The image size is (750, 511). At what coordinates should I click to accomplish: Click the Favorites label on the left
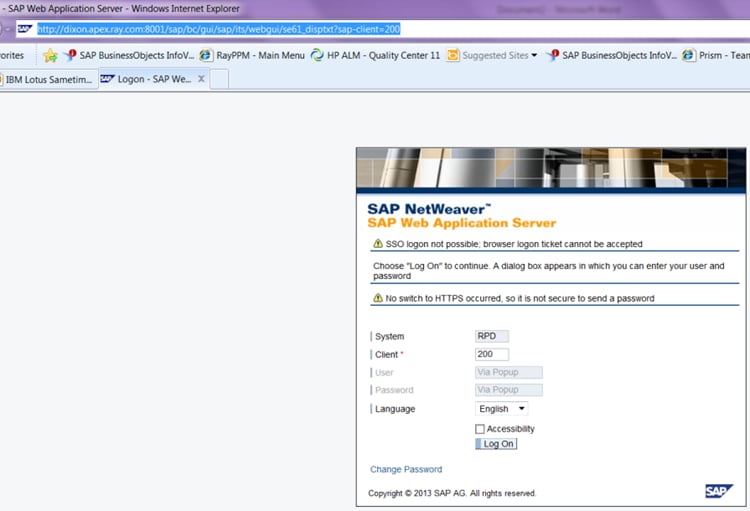[12, 56]
